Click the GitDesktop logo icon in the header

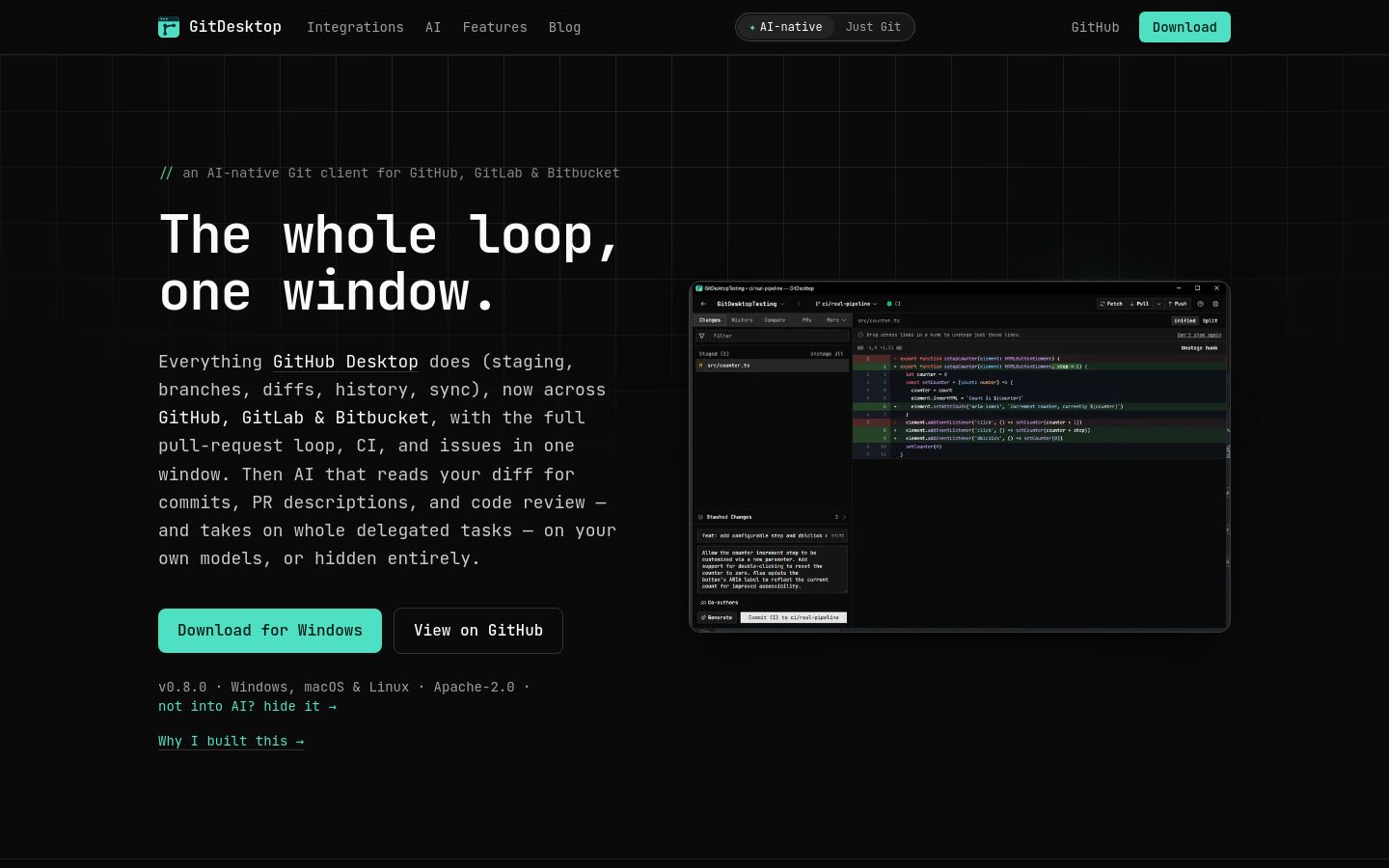(169, 27)
